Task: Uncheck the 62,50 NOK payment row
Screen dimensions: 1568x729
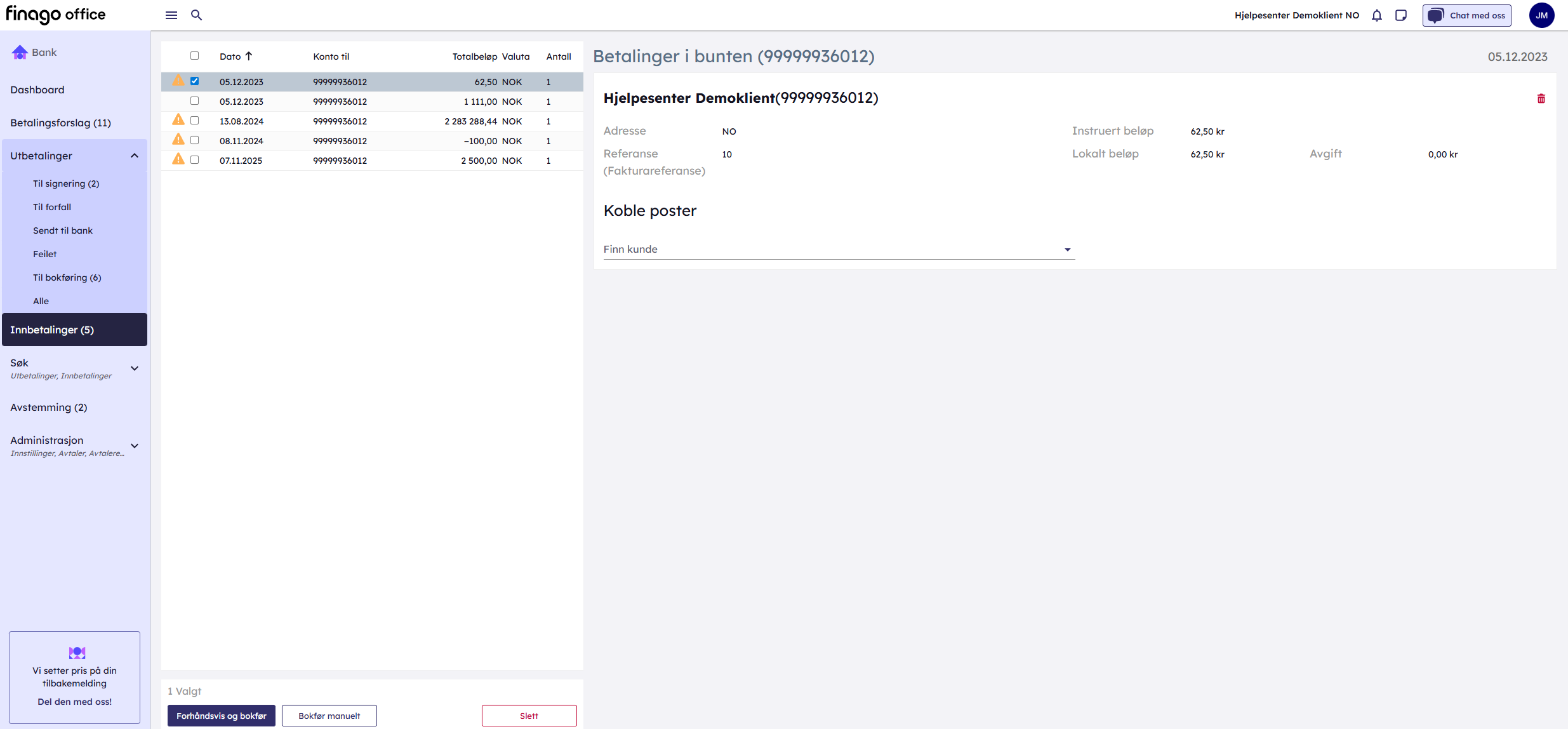Action: pyautogui.click(x=195, y=81)
